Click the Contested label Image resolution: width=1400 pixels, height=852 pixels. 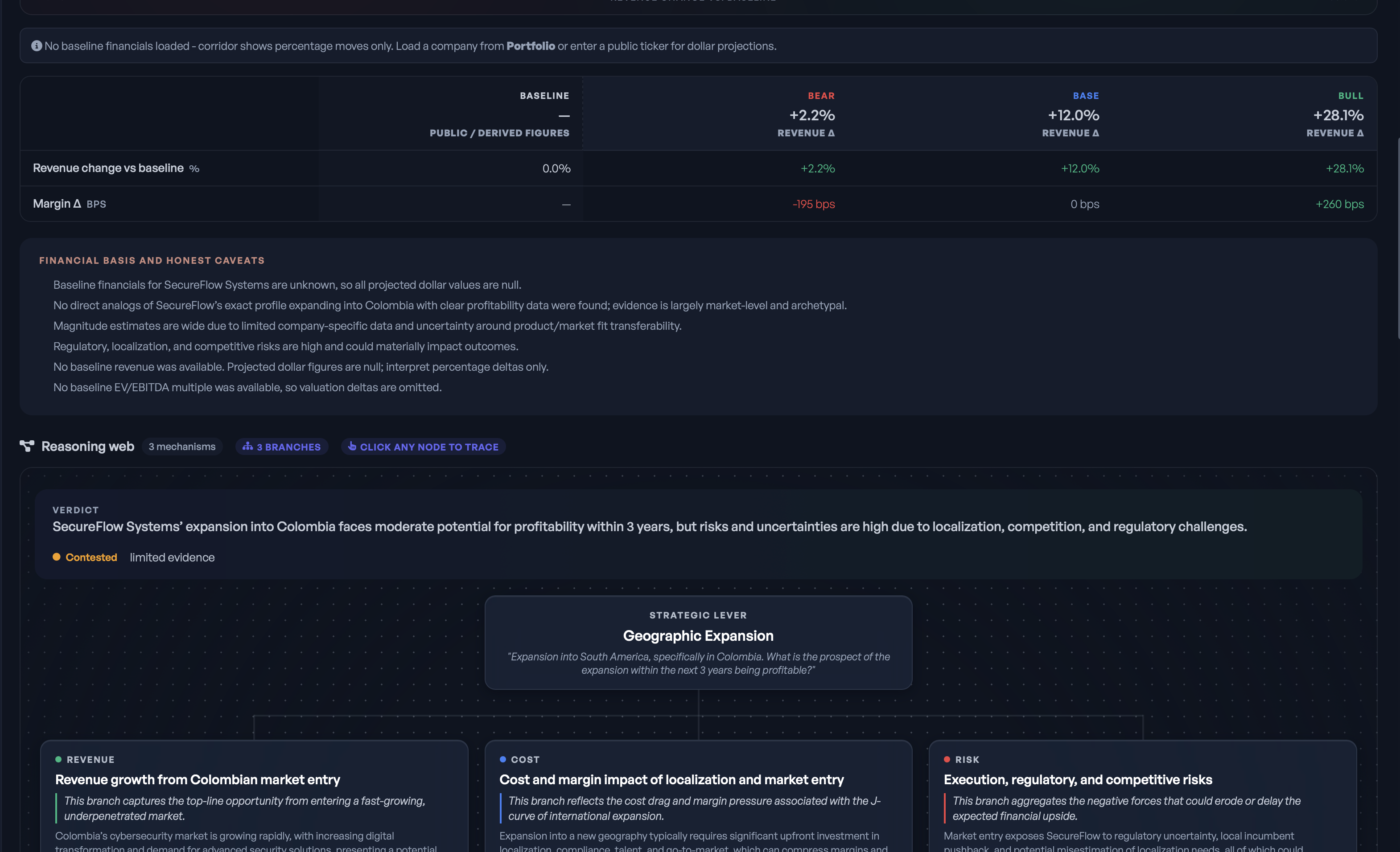(91, 557)
